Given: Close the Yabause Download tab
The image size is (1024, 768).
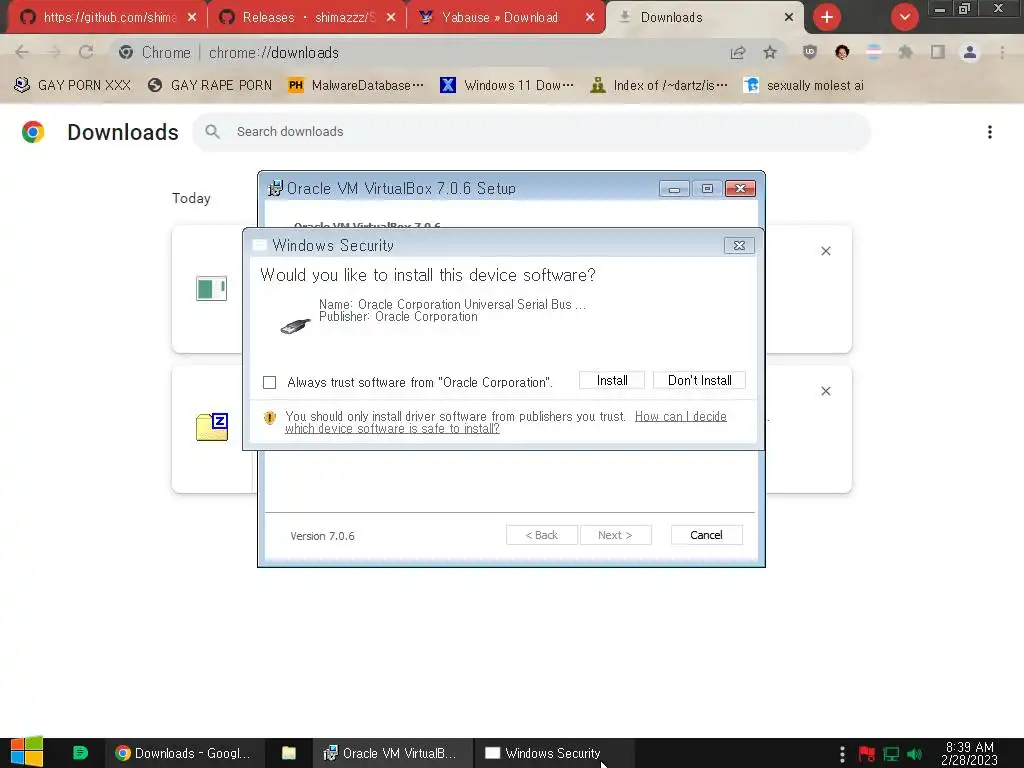Looking at the screenshot, I should pyautogui.click(x=590, y=18).
